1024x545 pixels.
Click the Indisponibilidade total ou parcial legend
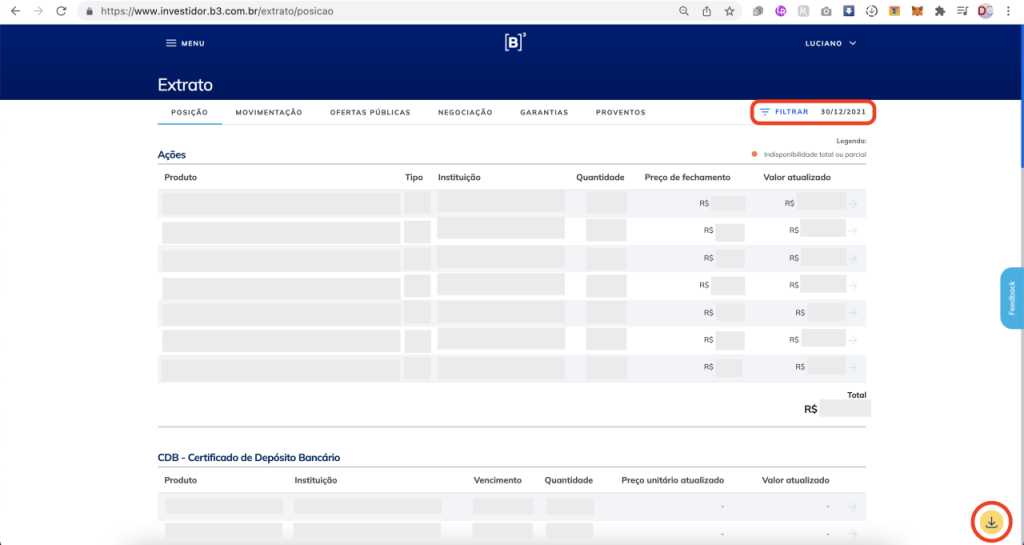(x=809, y=155)
